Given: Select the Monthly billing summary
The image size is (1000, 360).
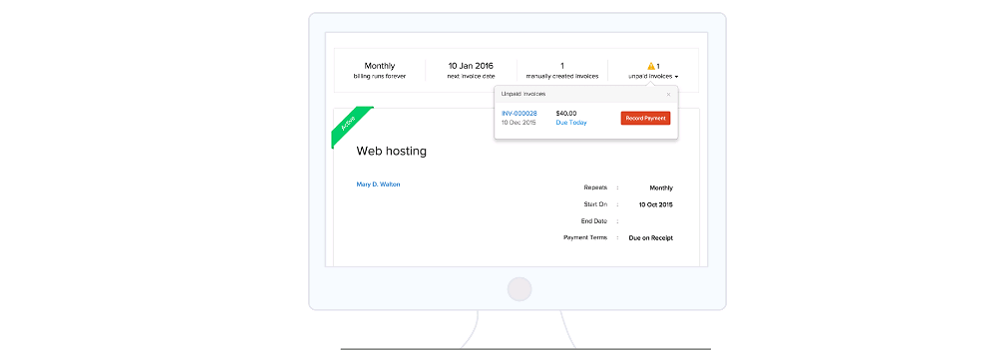Looking at the screenshot, I should (x=379, y=70).
